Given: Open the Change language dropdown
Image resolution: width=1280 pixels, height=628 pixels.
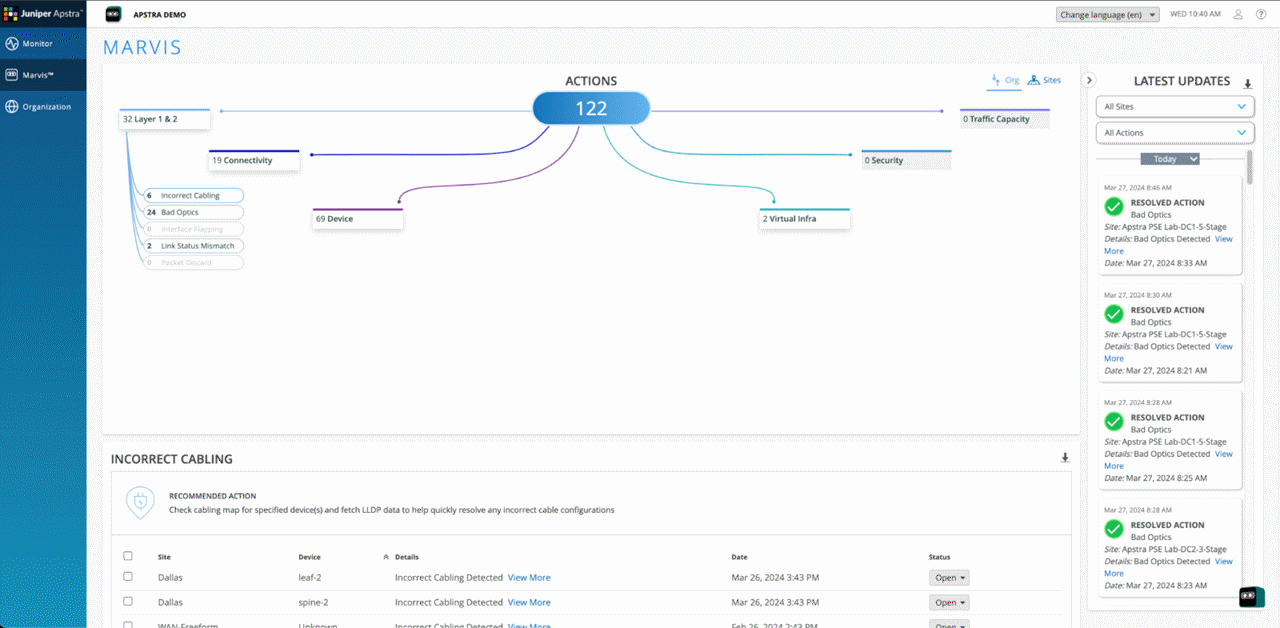Looking at the screenshot, I should click(1107, 14).
